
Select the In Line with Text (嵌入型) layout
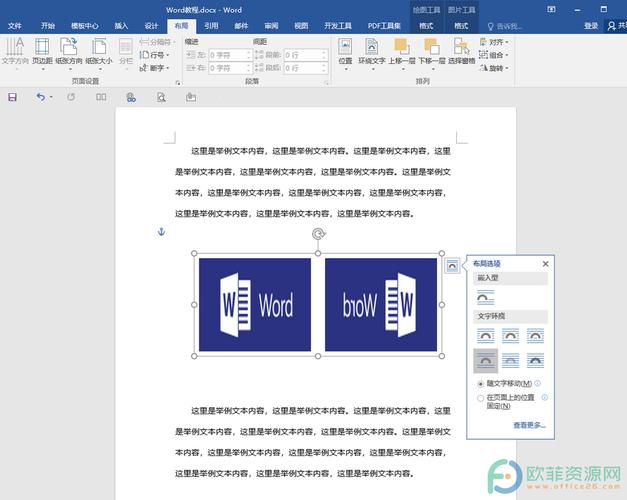tap(485, 297)
